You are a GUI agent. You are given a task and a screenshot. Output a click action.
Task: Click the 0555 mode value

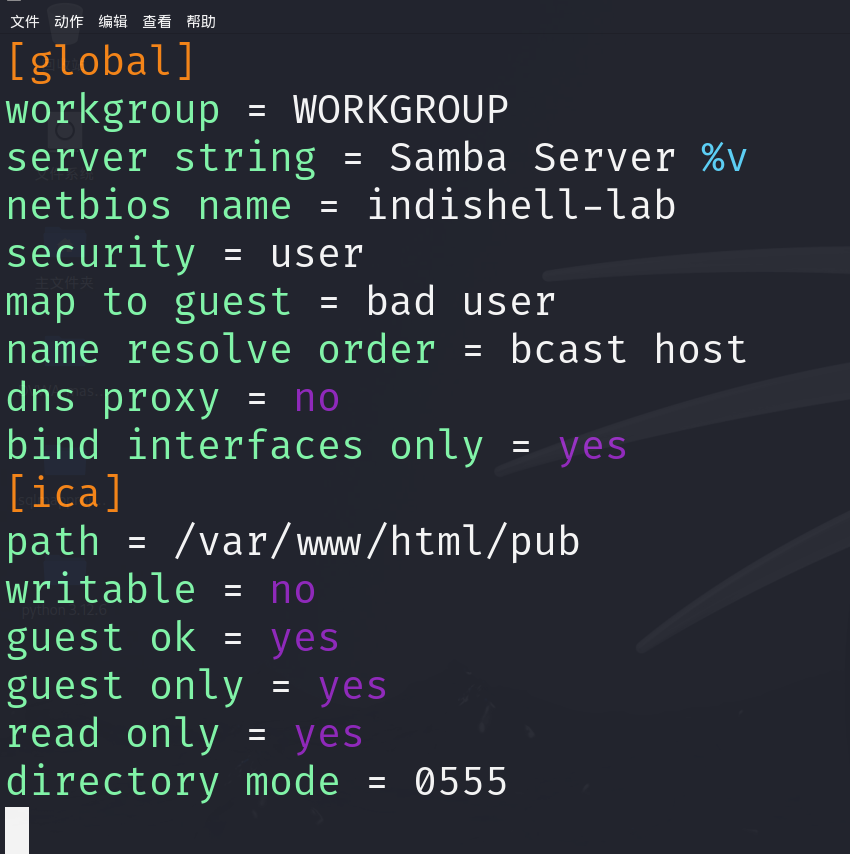(461, 782)
